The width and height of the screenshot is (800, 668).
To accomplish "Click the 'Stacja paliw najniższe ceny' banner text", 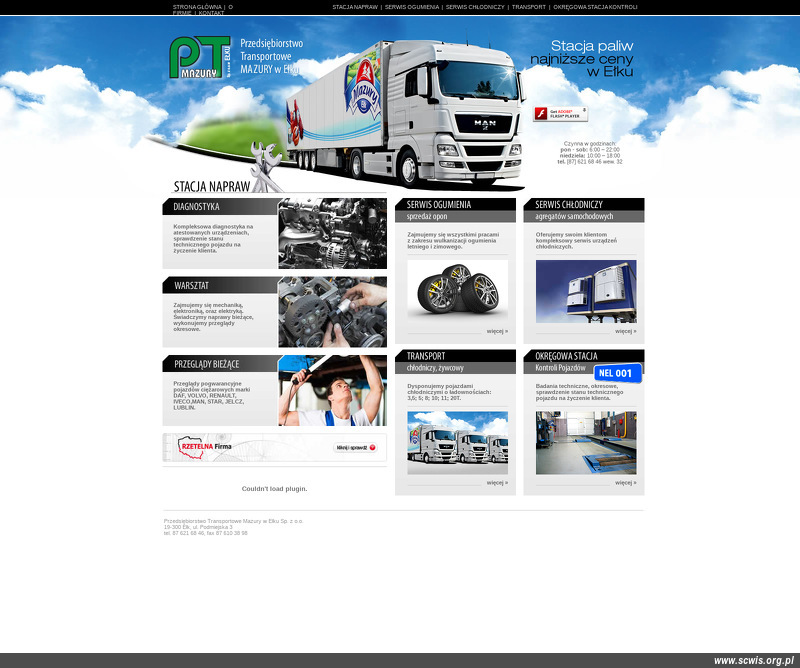I will point(582,59).
